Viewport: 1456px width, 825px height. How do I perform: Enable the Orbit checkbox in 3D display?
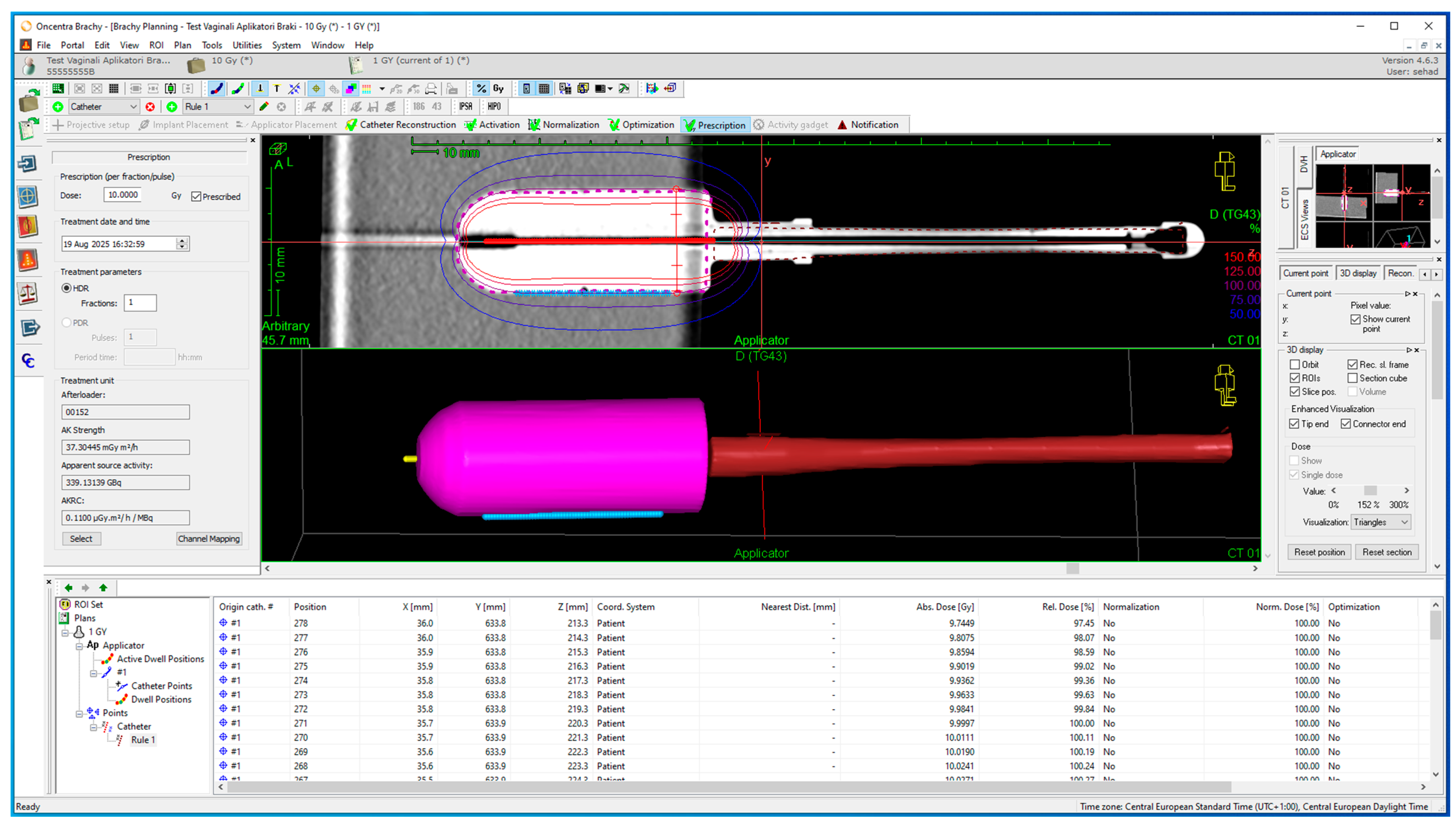point(1295,364)
